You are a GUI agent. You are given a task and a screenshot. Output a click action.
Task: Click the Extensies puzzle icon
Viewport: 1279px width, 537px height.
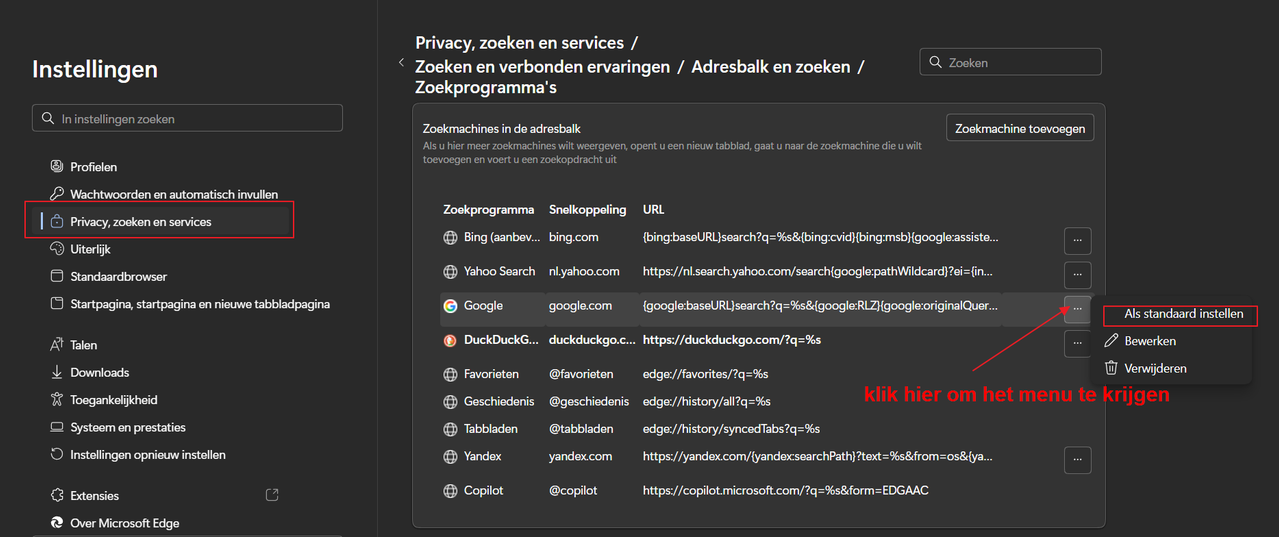57,496
